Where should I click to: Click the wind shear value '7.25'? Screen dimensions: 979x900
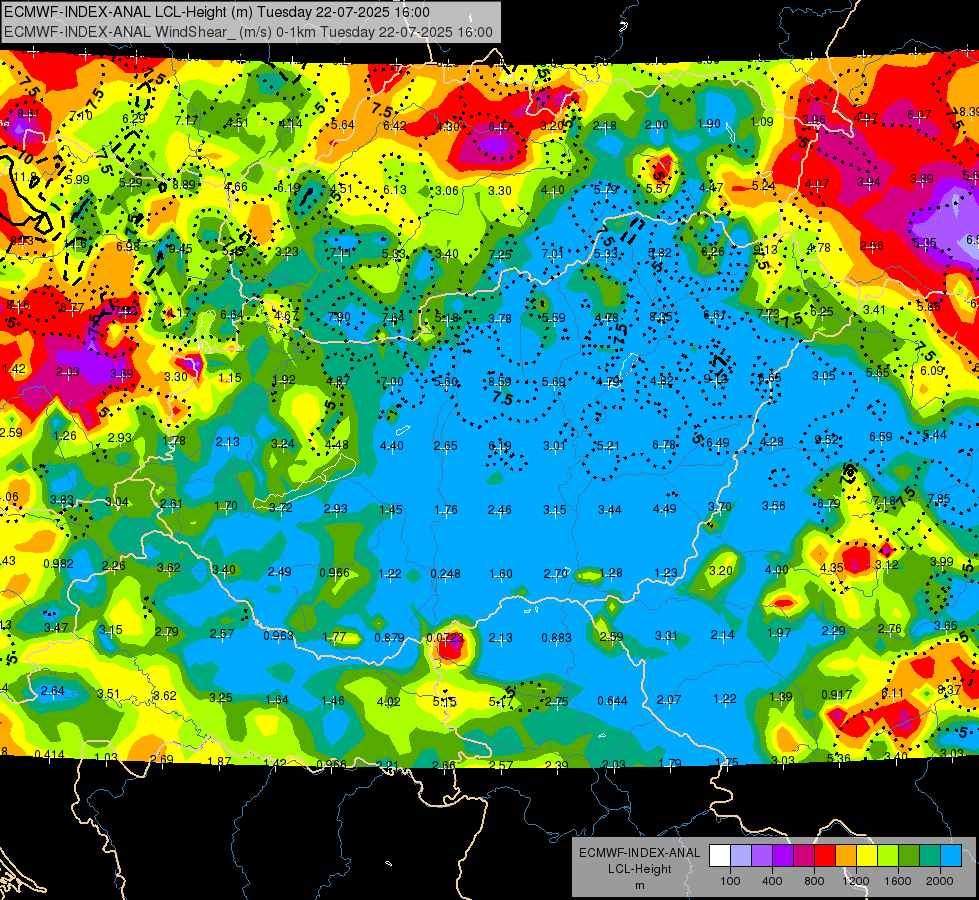[500, 254]
